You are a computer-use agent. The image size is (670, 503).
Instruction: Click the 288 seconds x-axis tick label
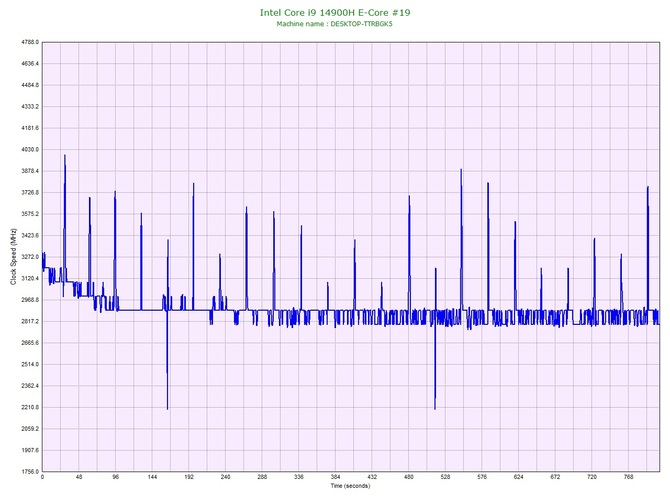pos(262,477)
